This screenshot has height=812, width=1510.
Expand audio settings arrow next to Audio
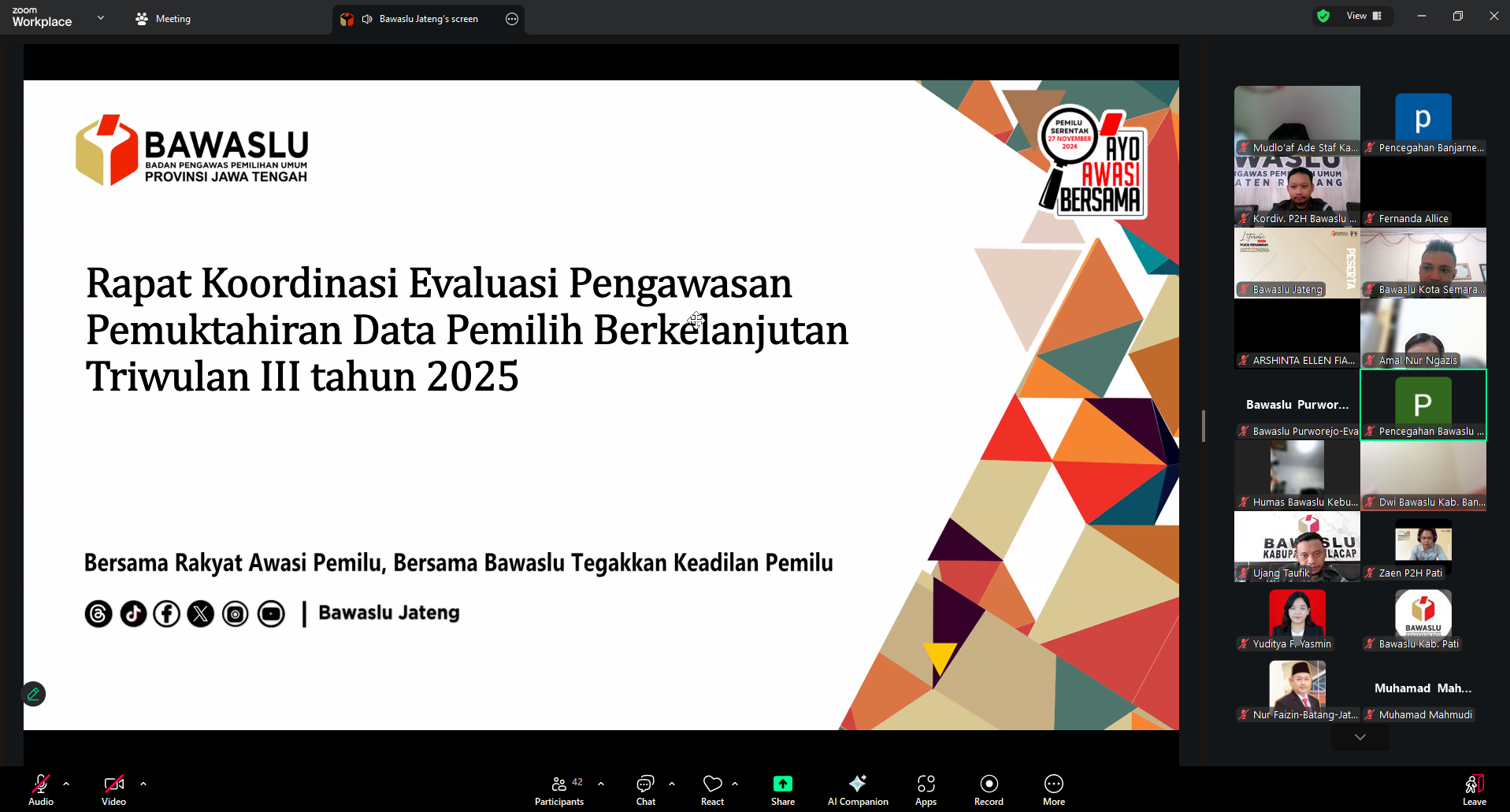click(x=66, y=784)
